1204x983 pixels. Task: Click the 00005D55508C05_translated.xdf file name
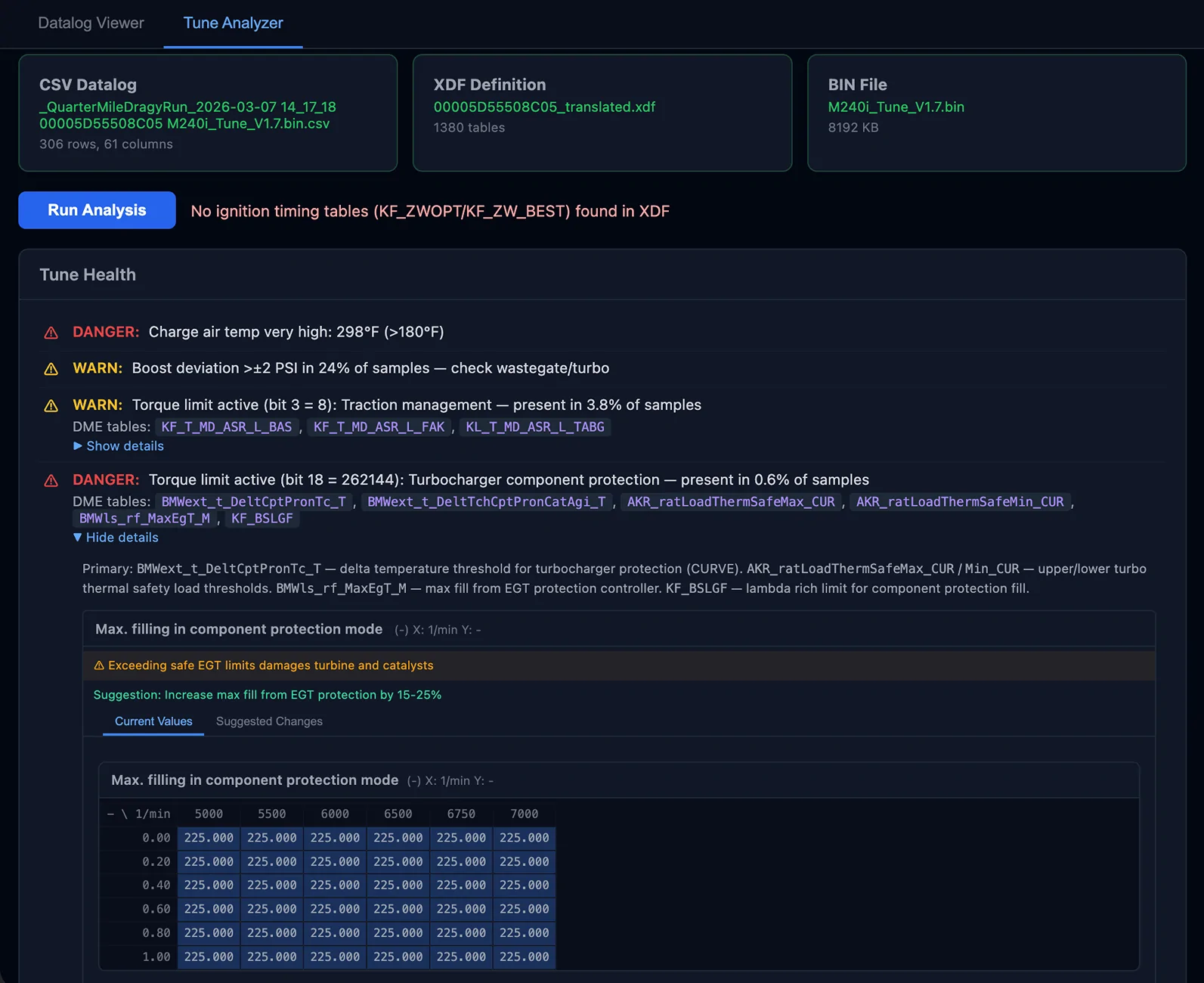544,107
